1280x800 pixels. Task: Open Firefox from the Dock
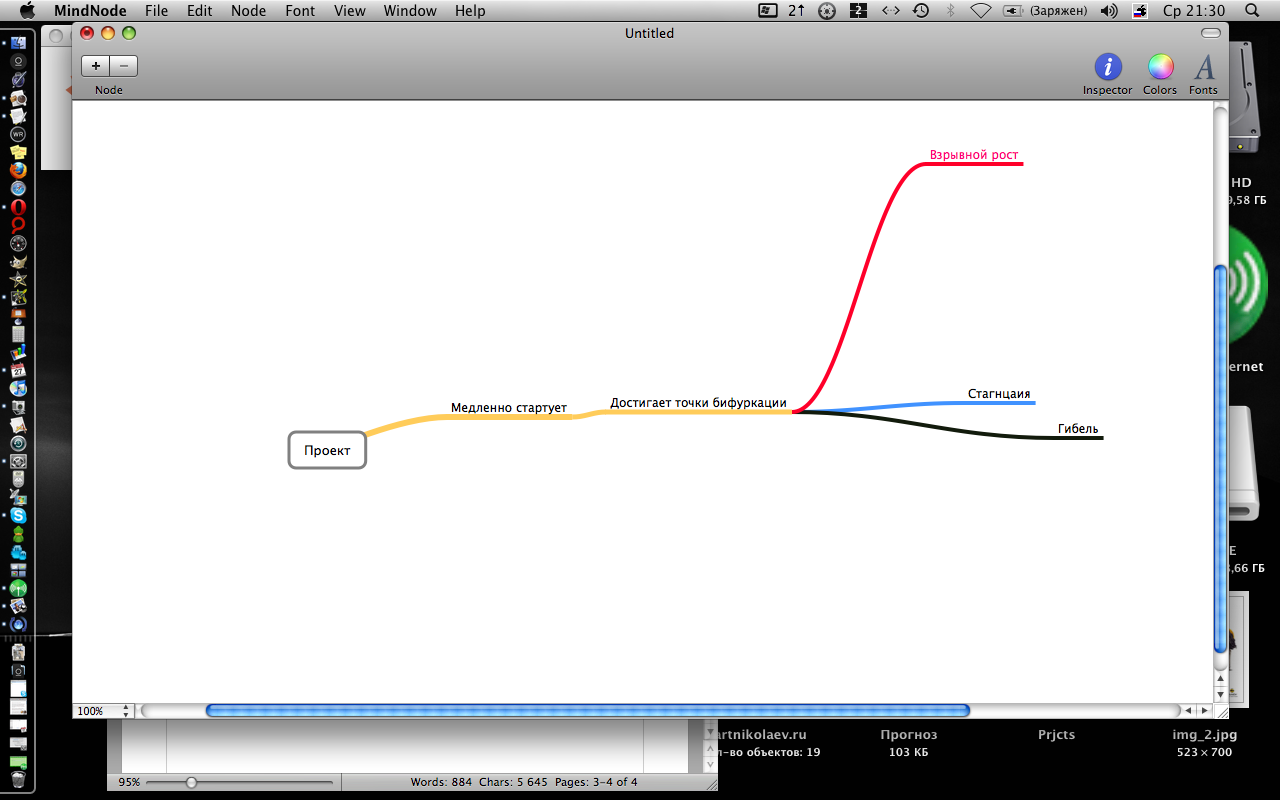(18, 170)
